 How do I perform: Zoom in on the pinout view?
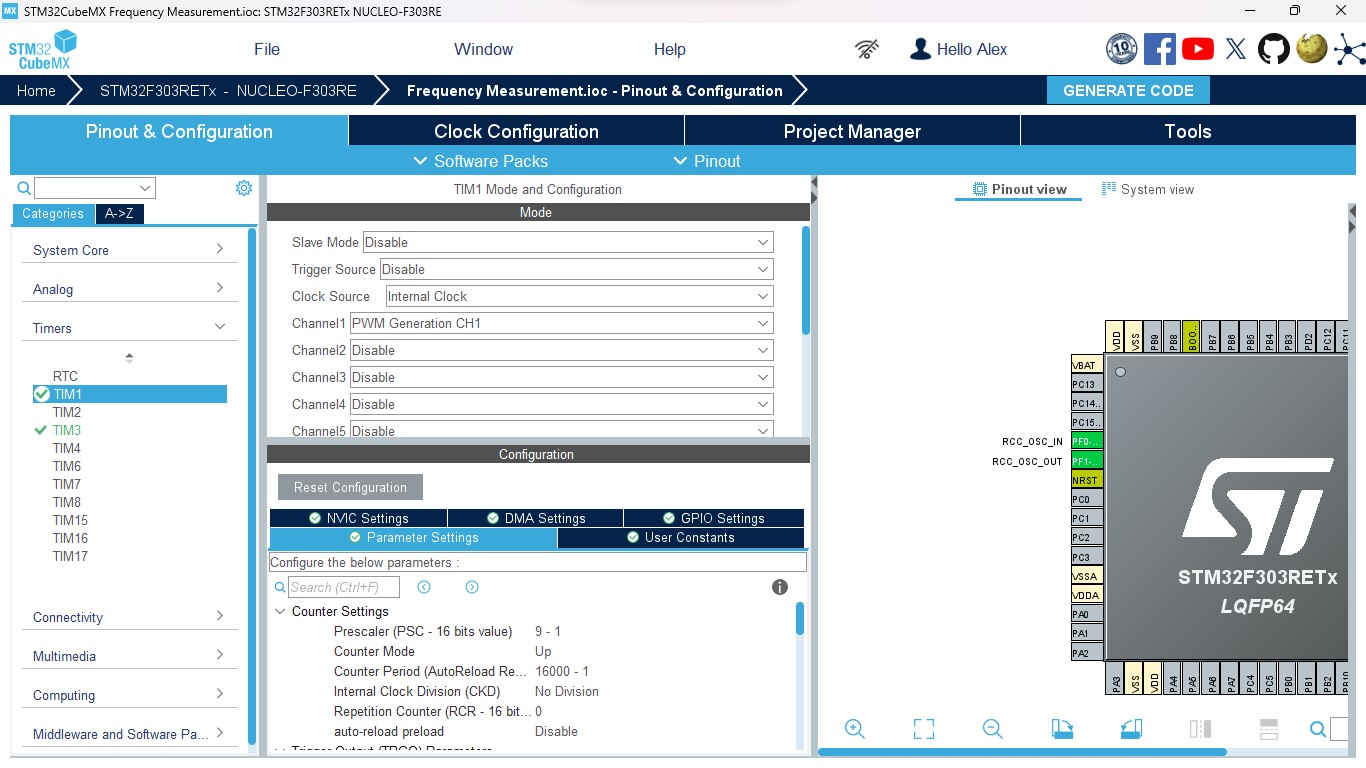(855, 729)
